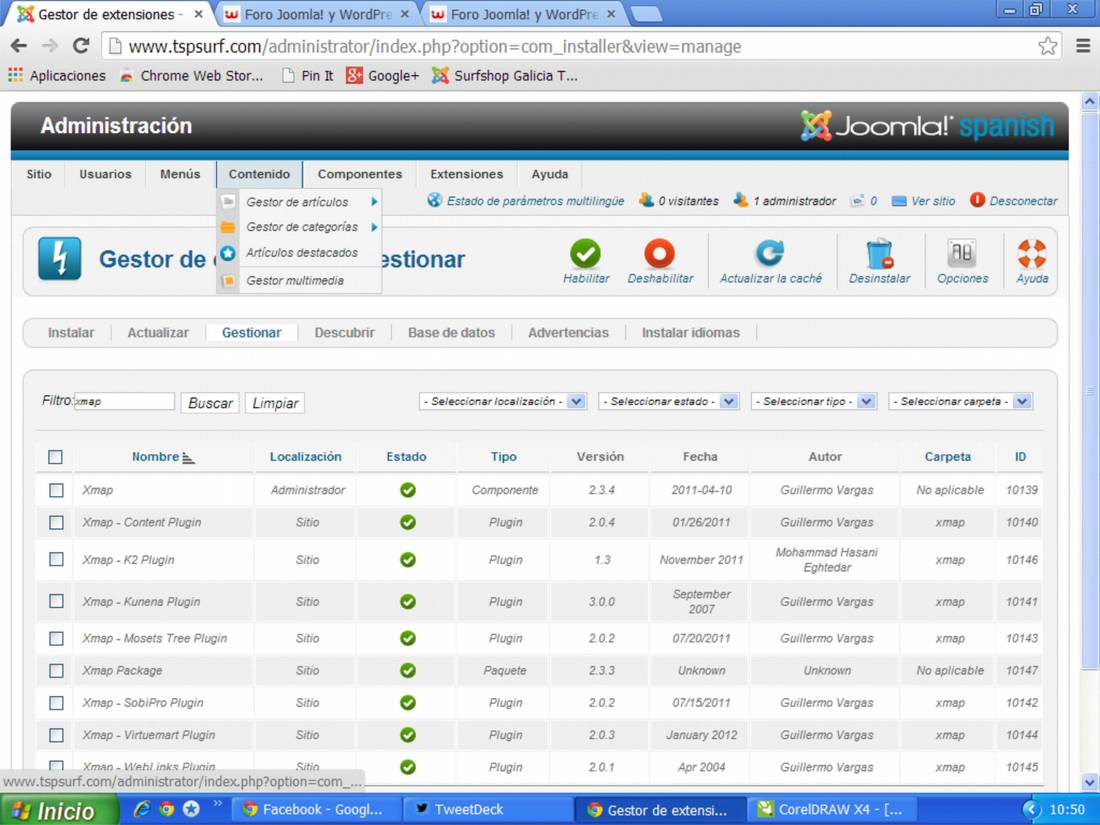Check the box for Xmap - Content Plugin

pyautogui.click(x=56, y=523)
